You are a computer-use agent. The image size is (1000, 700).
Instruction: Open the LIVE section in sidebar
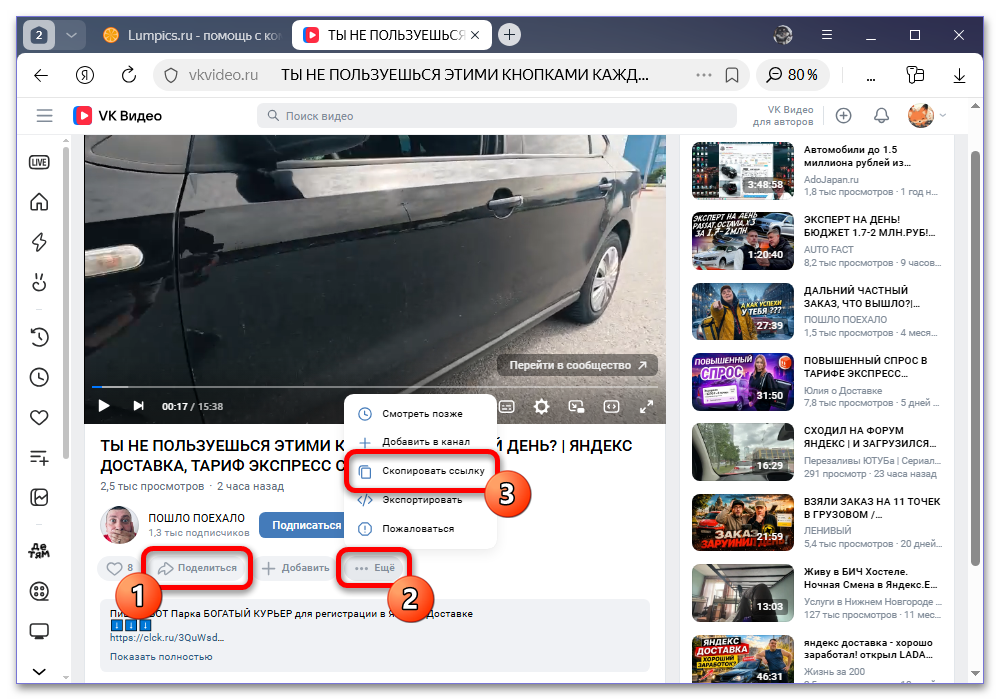(39, 163)
